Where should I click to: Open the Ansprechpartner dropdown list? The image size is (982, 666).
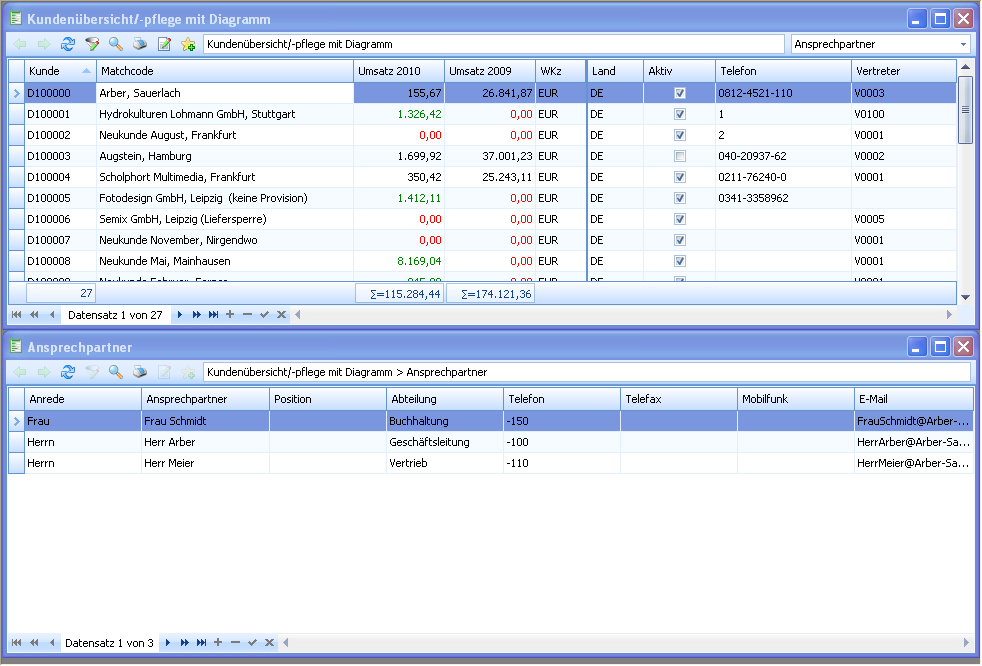(x=963, y=44)
